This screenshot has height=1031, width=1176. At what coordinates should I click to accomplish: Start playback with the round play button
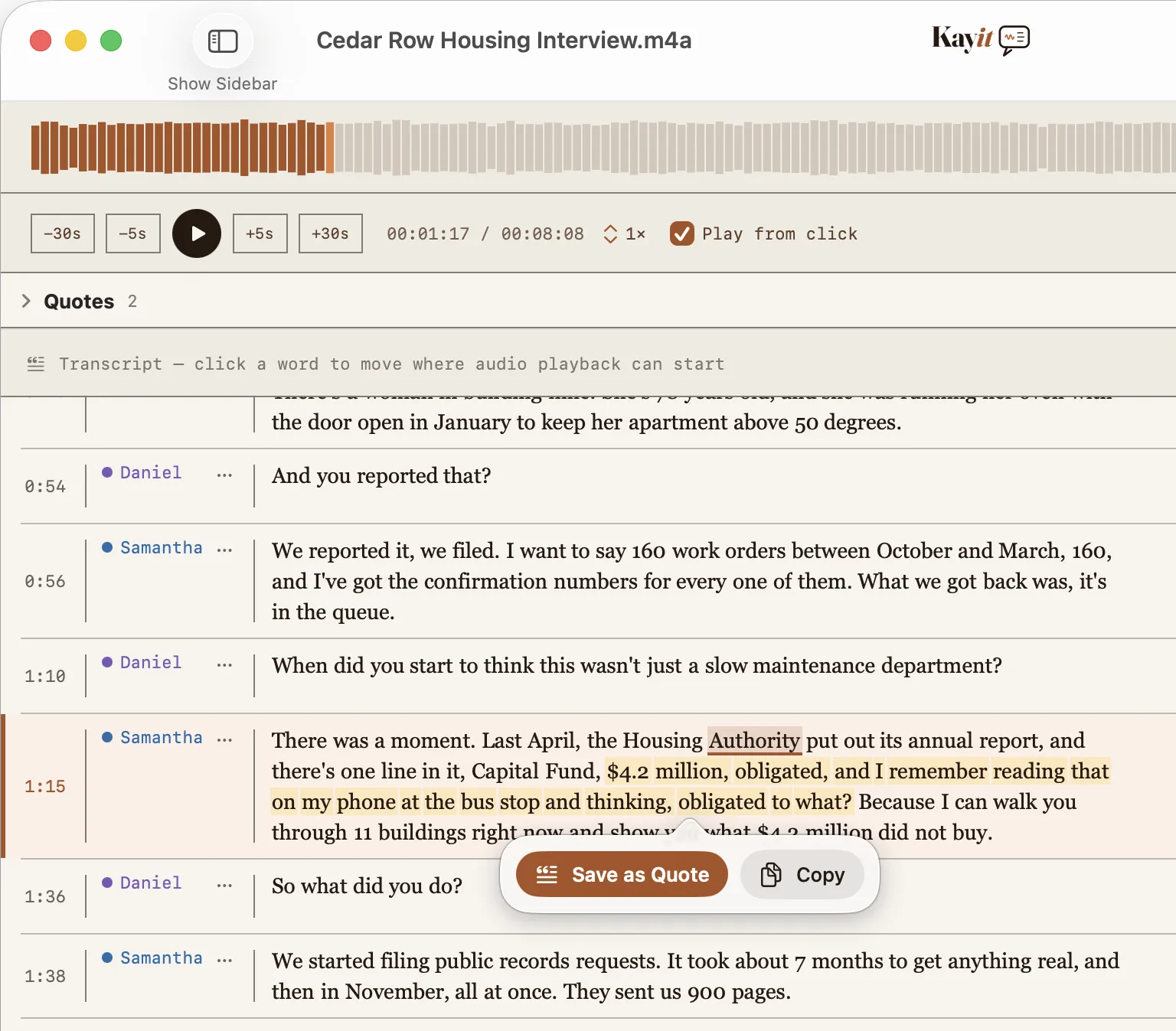(197, 233)
